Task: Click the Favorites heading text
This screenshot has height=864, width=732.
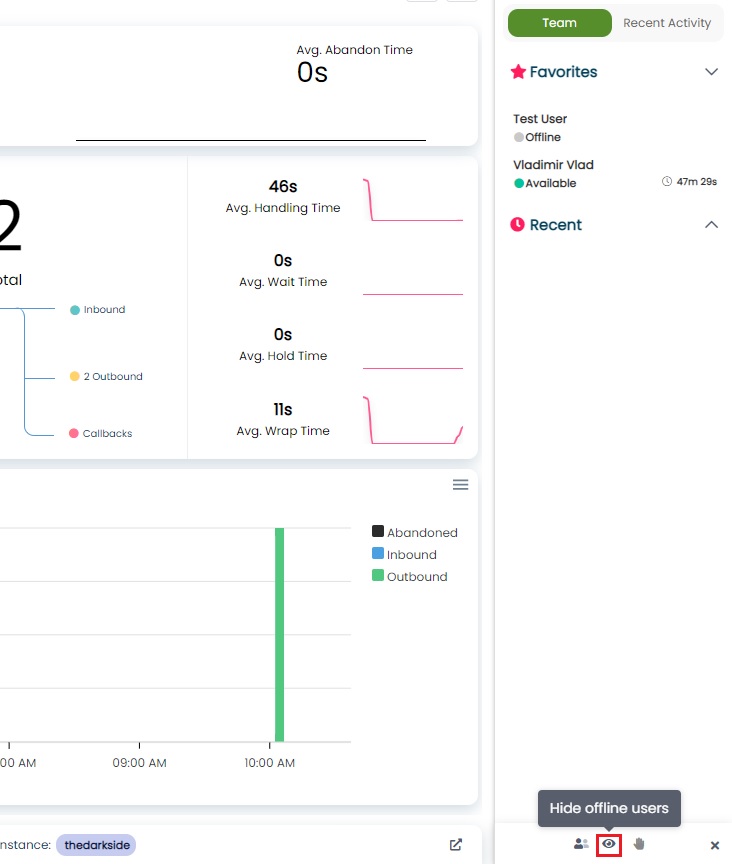Action: point(563,72)
